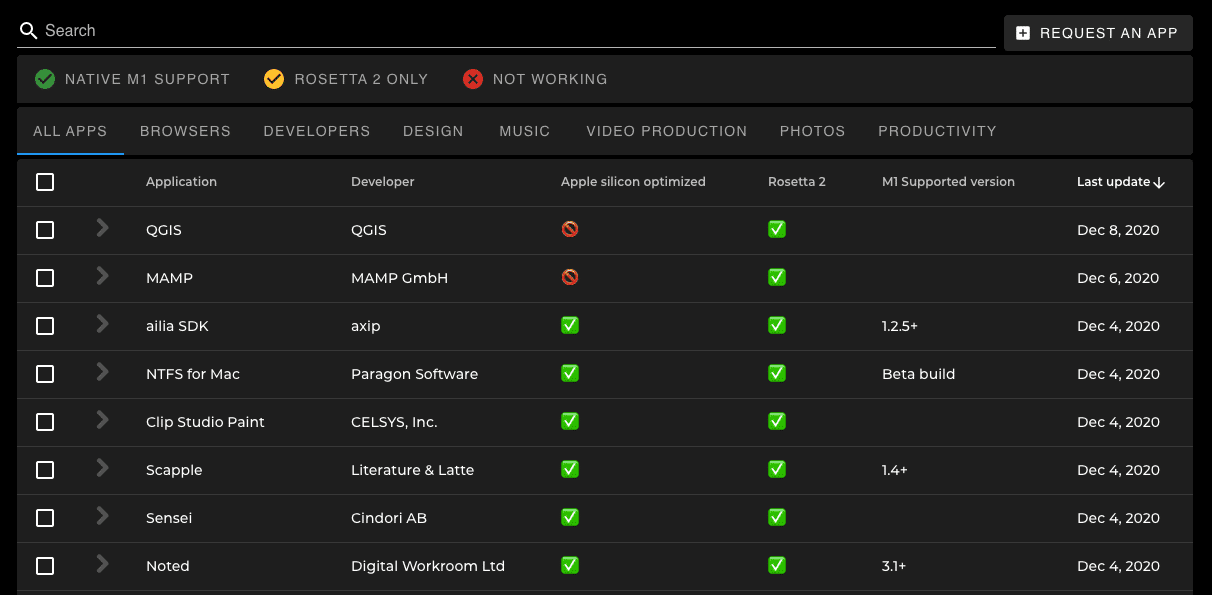Click NTFS for Mac Rosetta 2 check icon
Image resolution: width=1212 pixels, height=595 pixels.
(777, 373)
